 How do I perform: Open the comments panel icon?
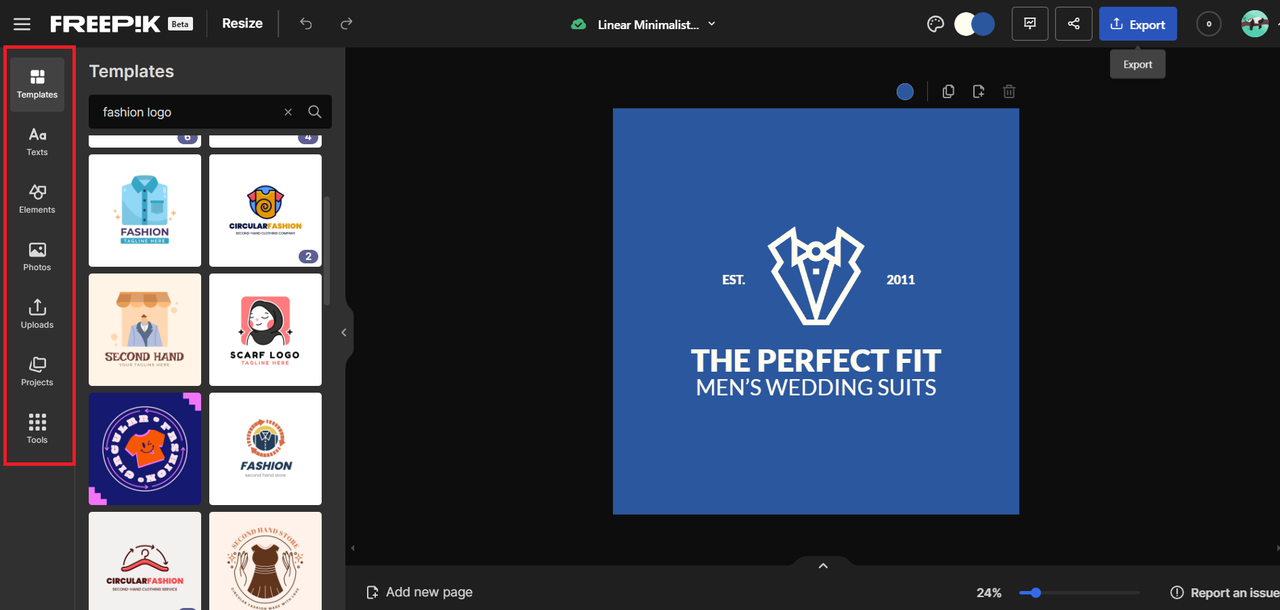(1030, 24)
